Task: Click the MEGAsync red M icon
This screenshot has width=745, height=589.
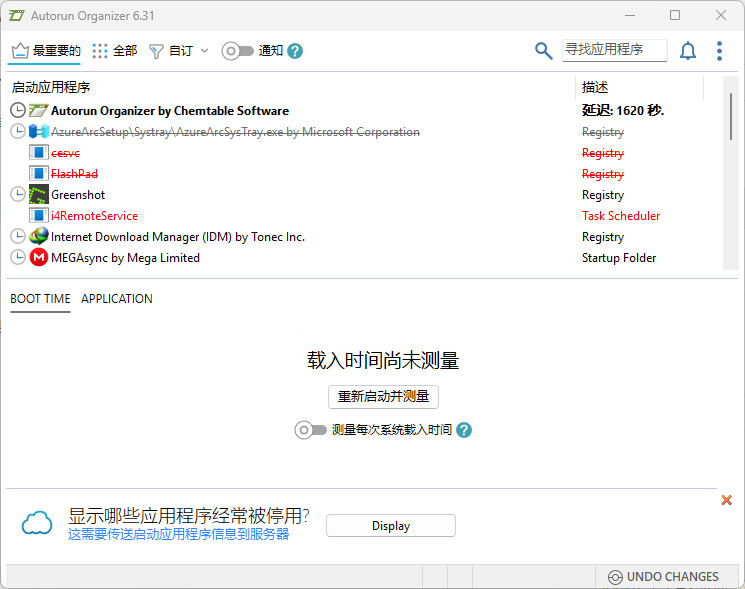Action: (x=38, y=257)
